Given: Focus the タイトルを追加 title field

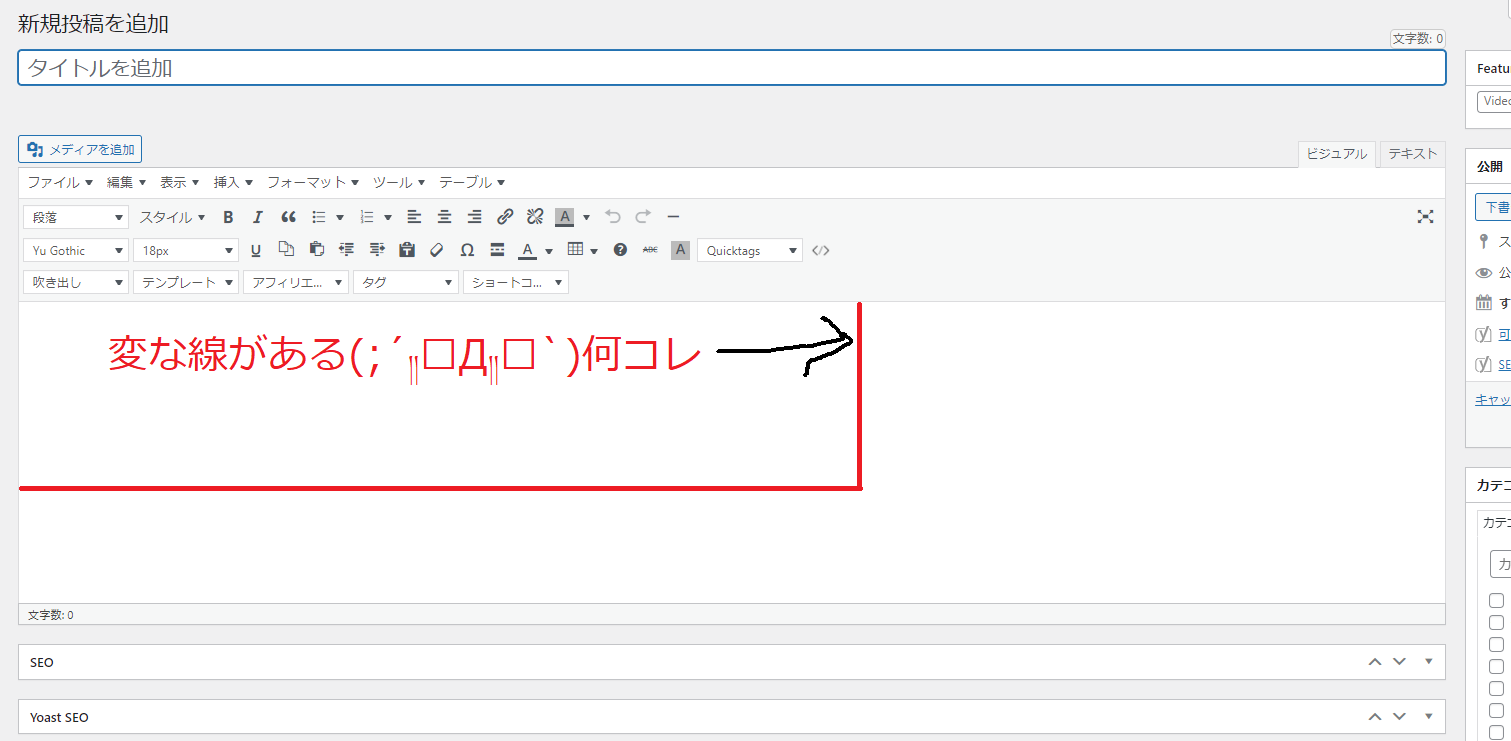Looking at the screenshot, I should coord(732,68).
